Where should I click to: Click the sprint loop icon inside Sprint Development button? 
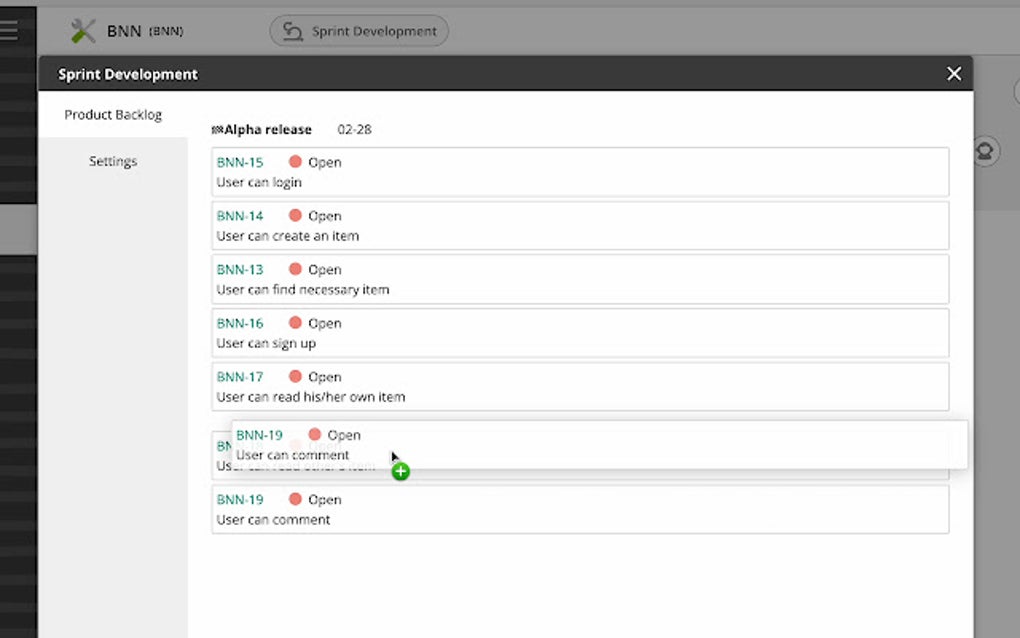pos(291,31)
